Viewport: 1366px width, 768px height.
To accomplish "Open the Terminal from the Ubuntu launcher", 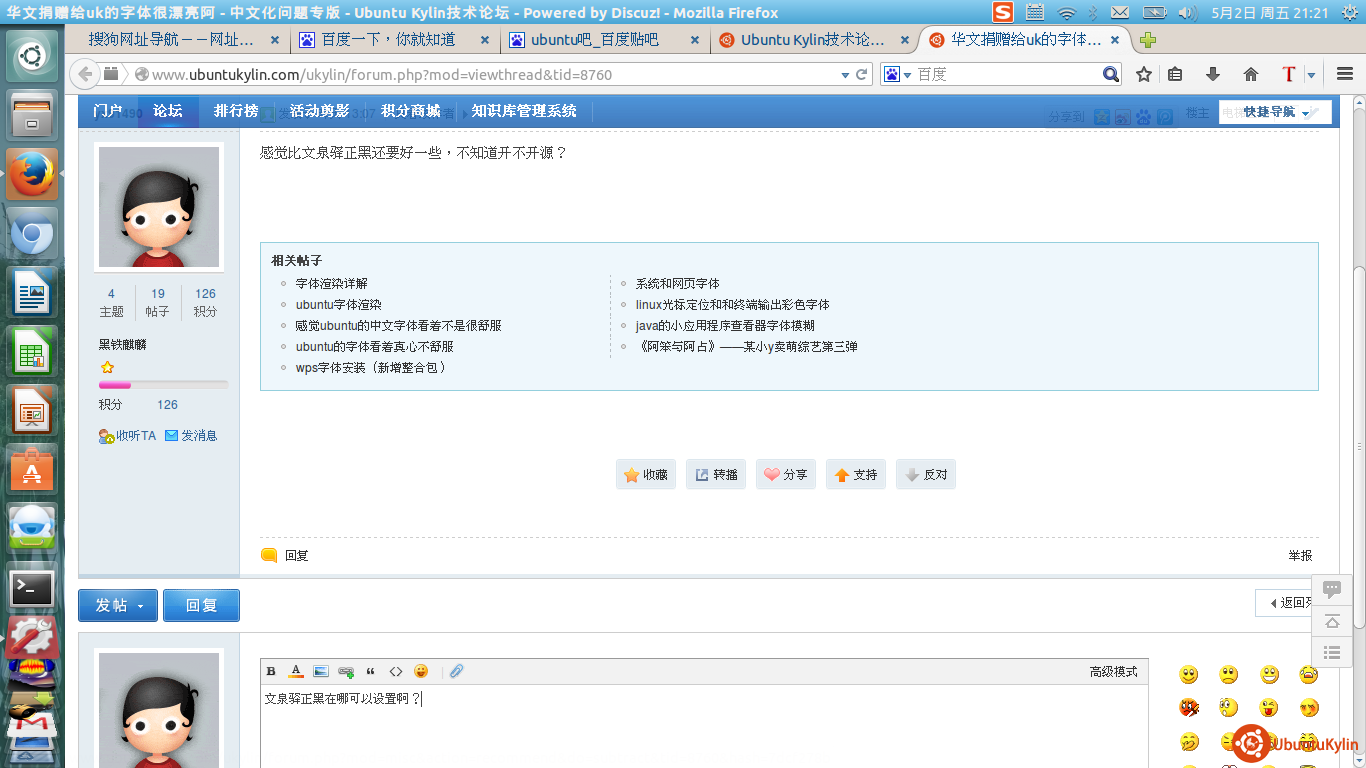I will [32, 589].
